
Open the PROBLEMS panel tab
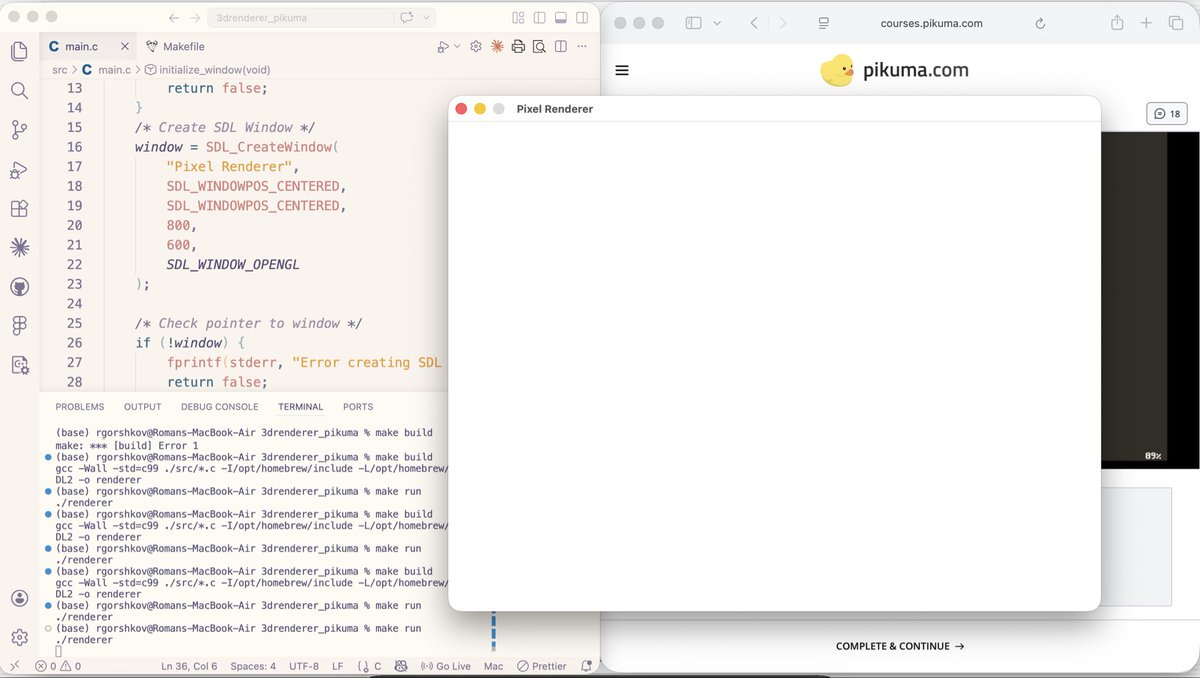click(x=80, y=407)
